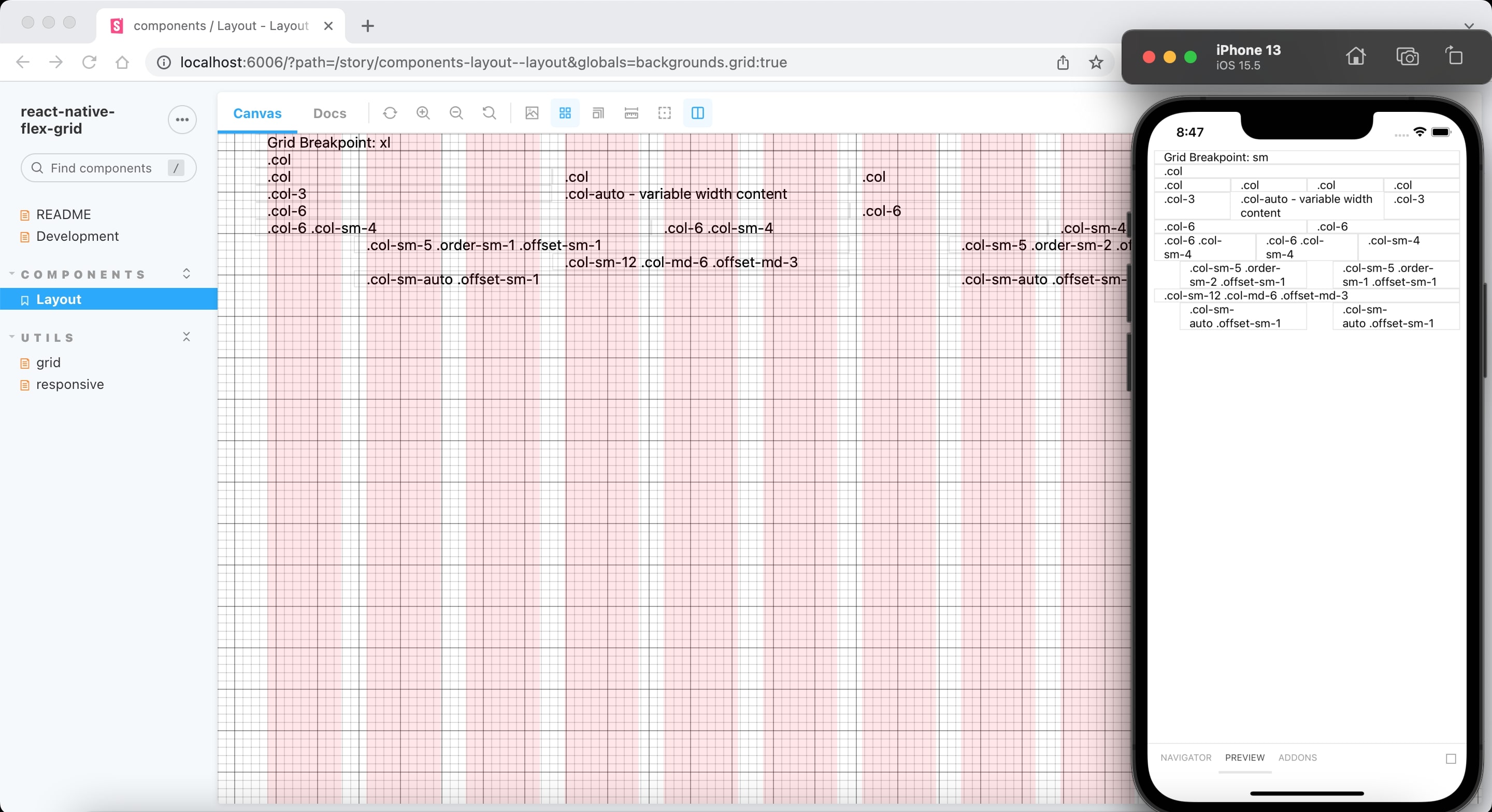Switch to the Docs tab
1492x812 pixels.
[x=329, y=113]
